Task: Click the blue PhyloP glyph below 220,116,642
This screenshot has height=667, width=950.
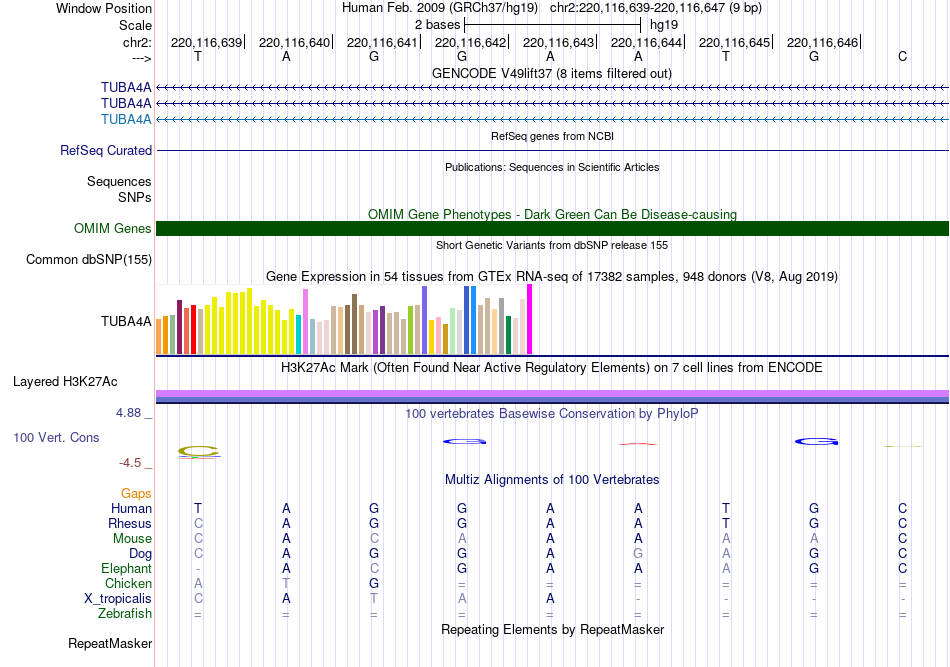Action: point(465,441)
